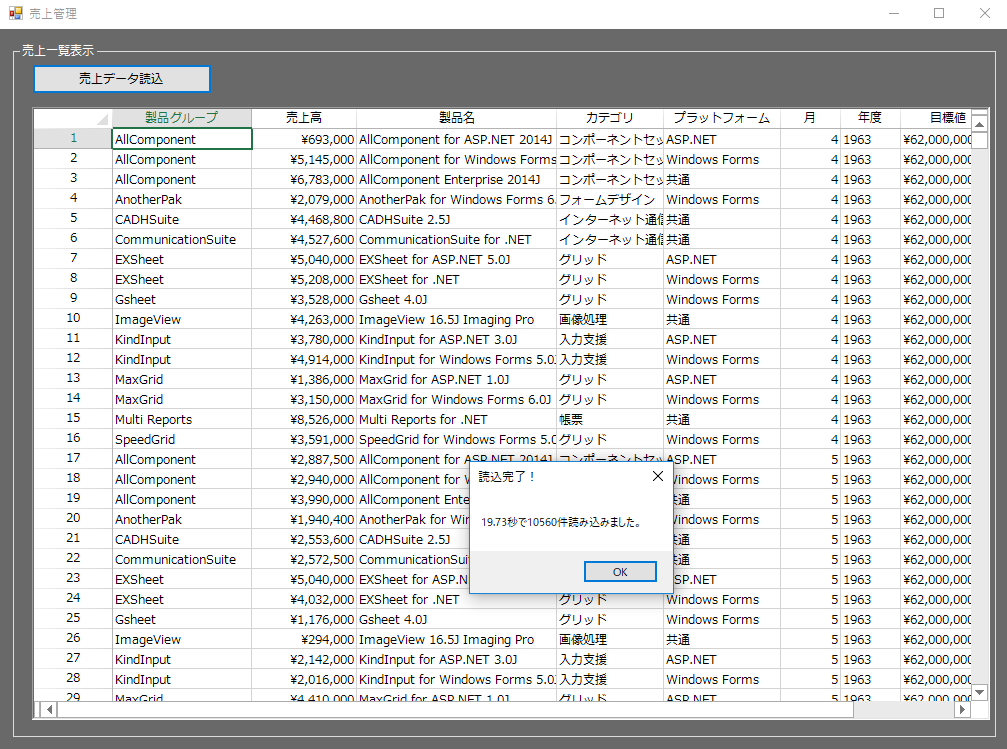1007x749 pixels.
Task: Select row header 28
Action: click(73, 678)
